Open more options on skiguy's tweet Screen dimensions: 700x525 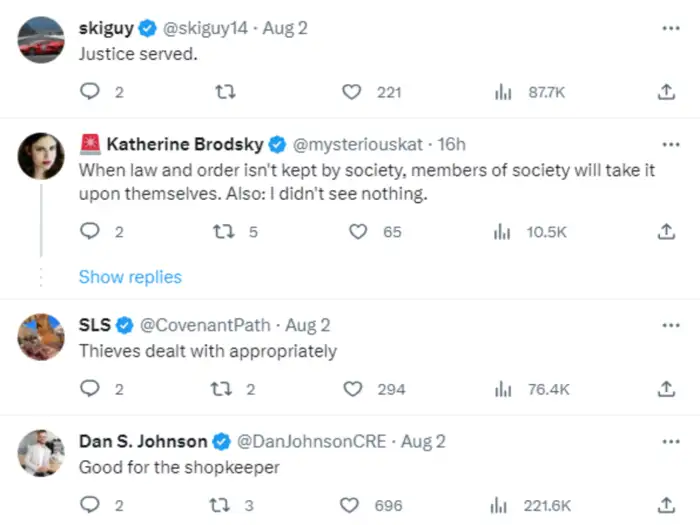(670, 28)
